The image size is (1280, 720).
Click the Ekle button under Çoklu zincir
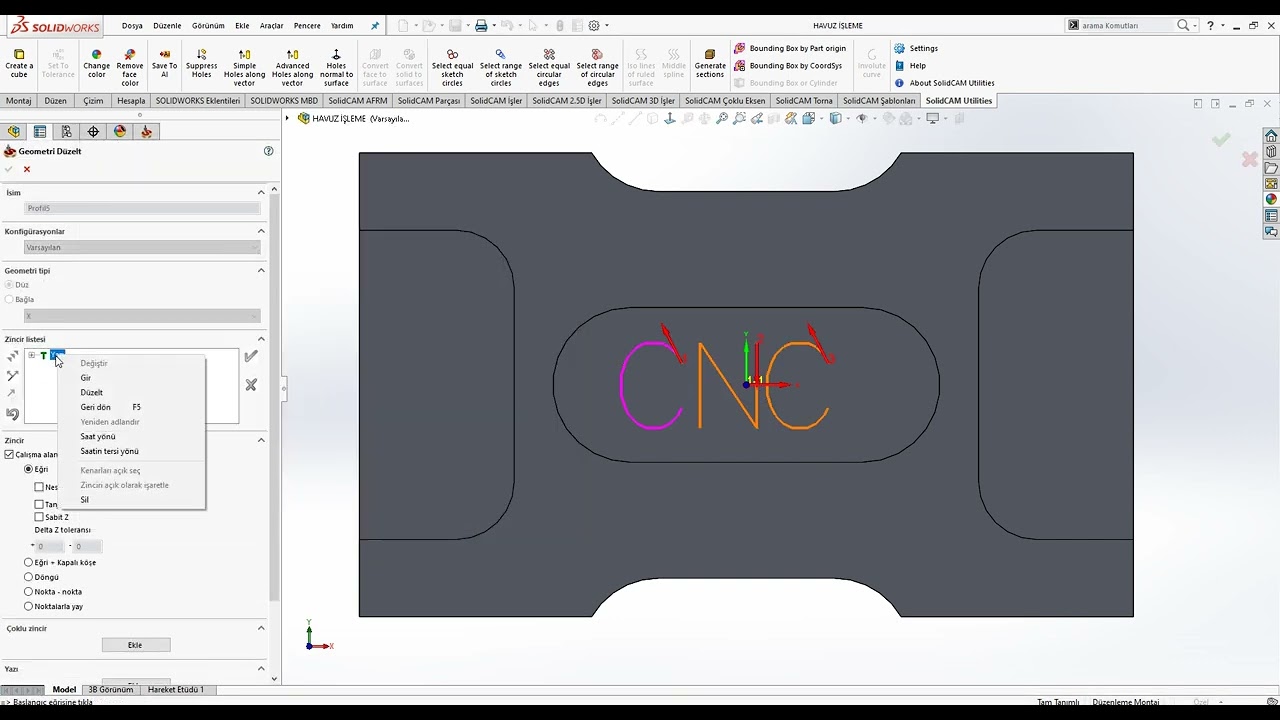[135, 645]
